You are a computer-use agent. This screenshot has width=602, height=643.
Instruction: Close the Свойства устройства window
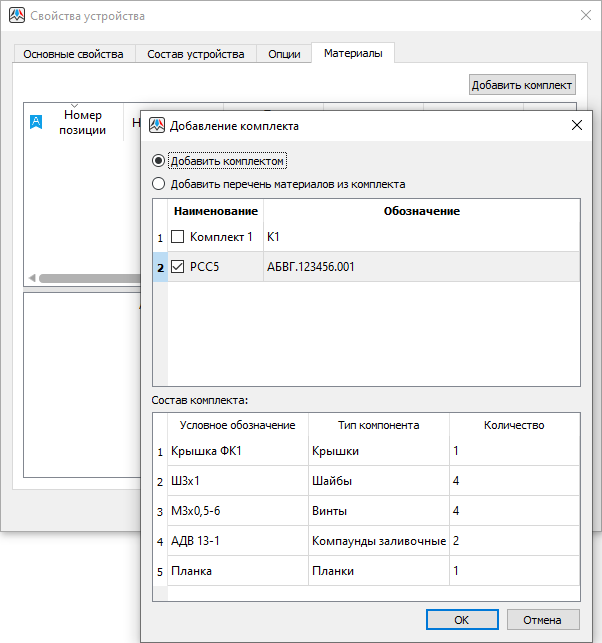tap(585, 16)
